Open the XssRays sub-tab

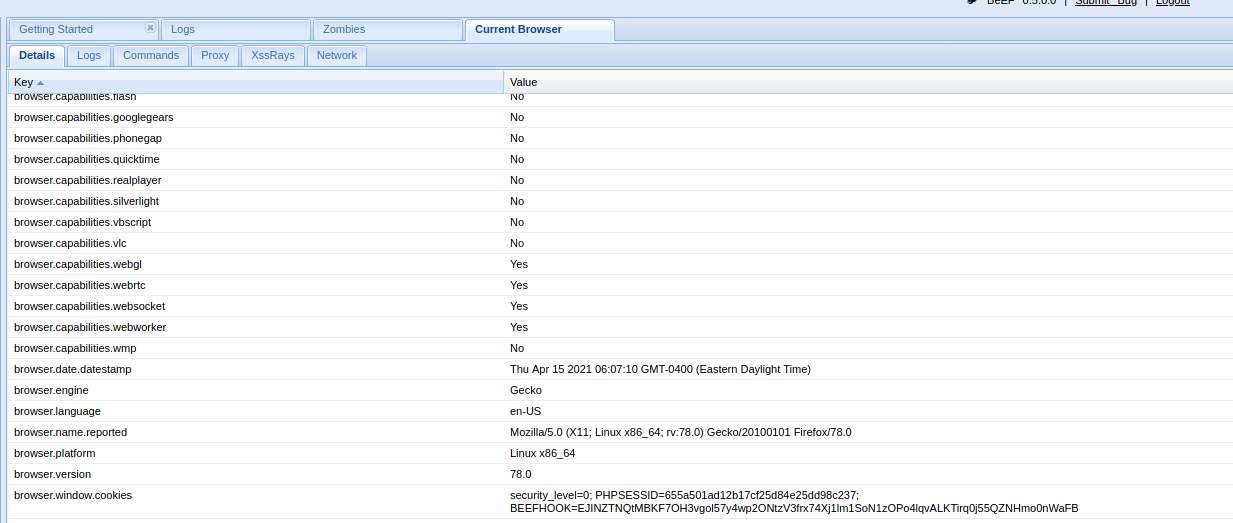coord(273,56)
